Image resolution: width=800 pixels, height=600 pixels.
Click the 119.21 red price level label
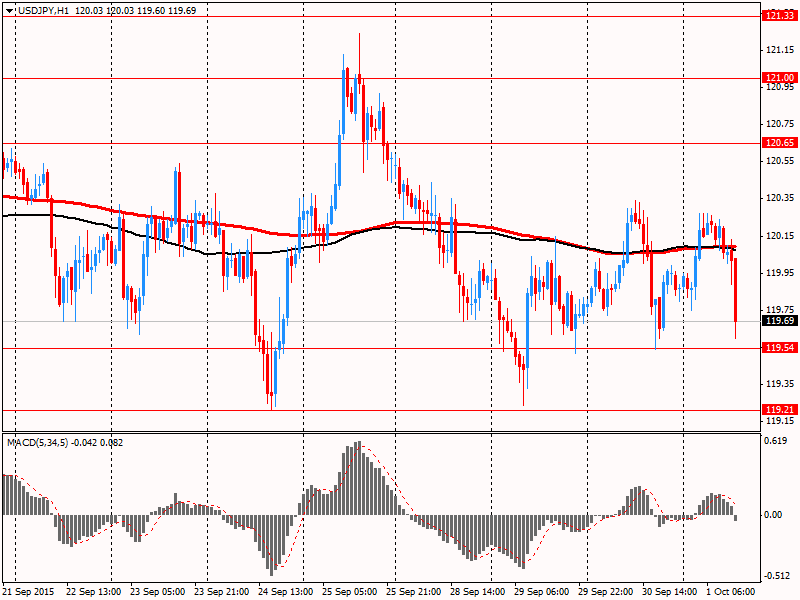pyautogui.click(x=780, y=410)
